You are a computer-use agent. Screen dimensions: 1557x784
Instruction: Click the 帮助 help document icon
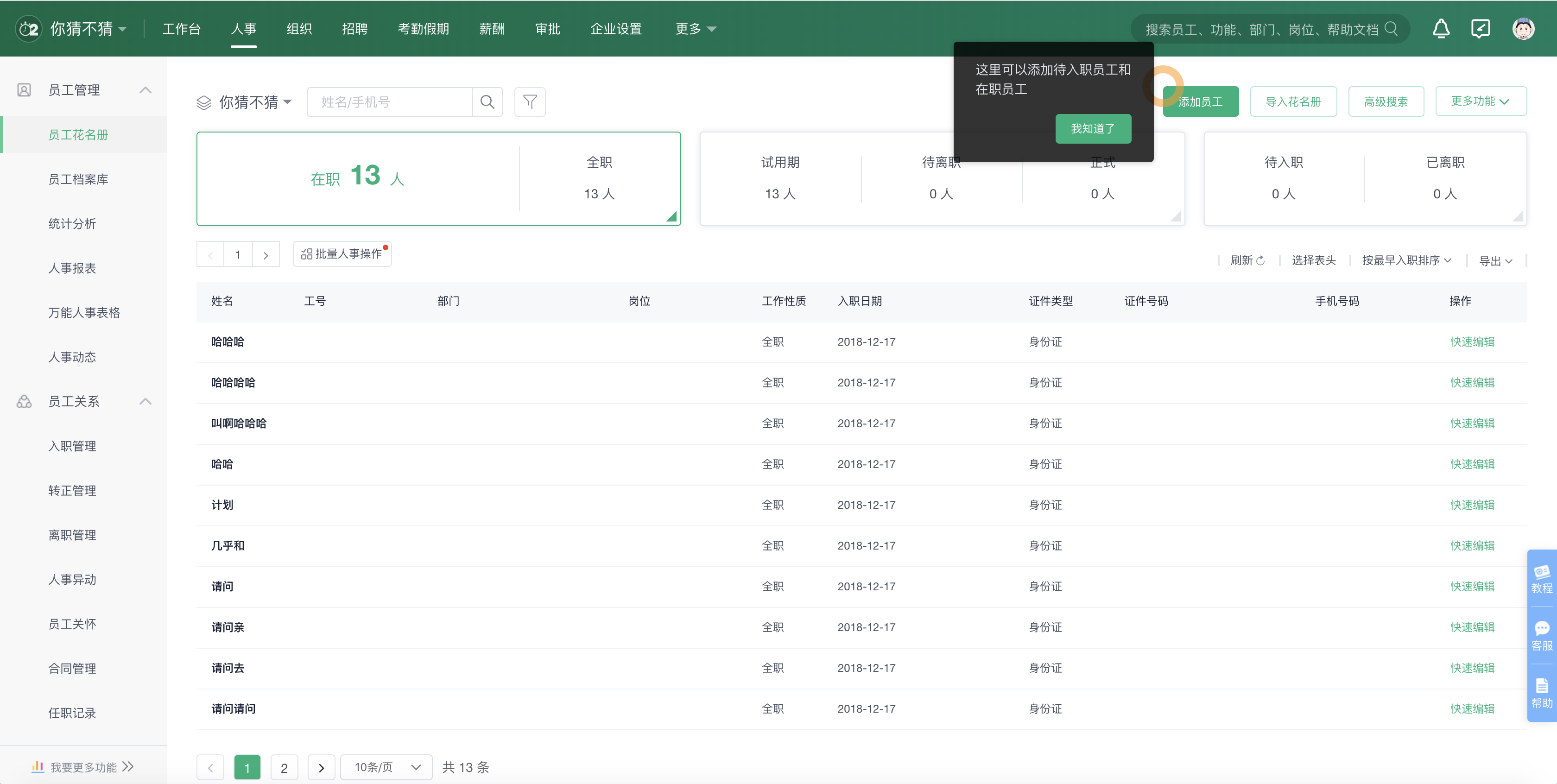(x=1541, y=693)
